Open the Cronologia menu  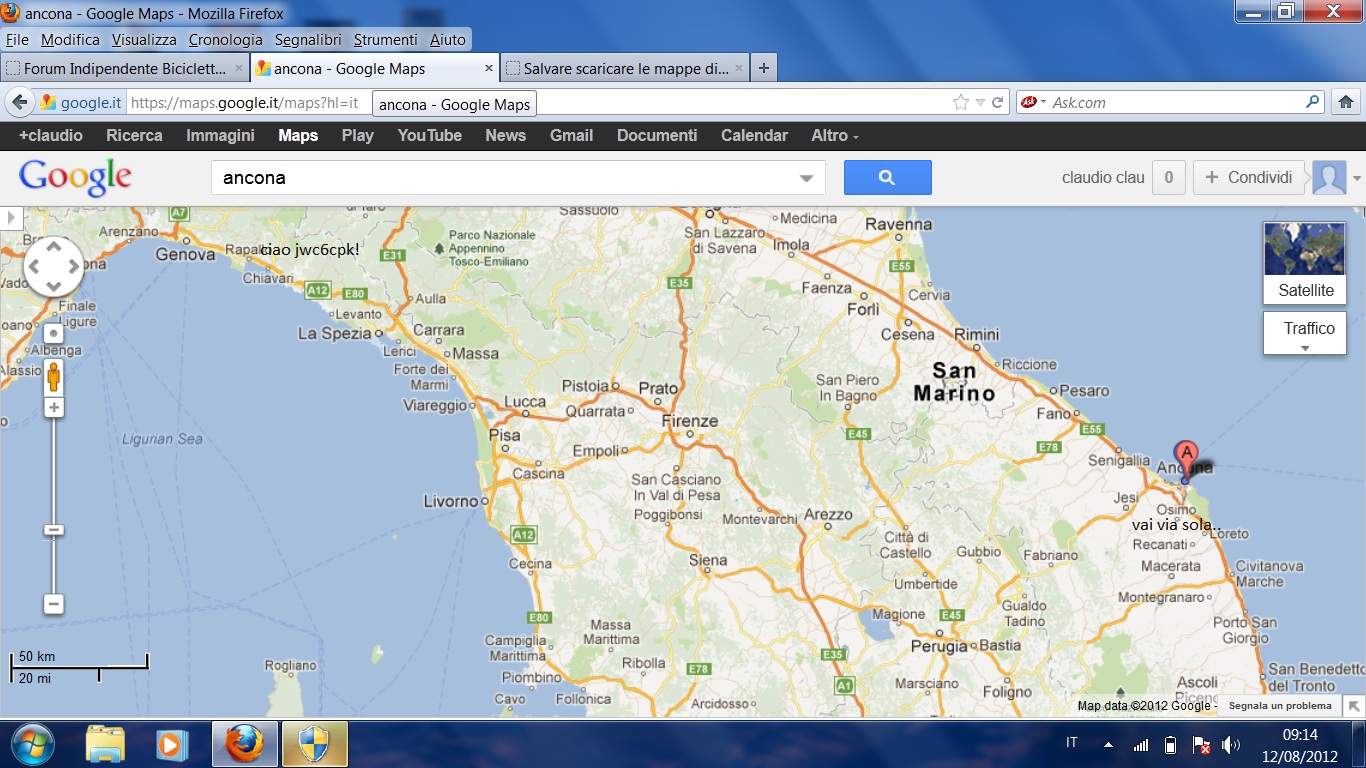click(226, 40)
